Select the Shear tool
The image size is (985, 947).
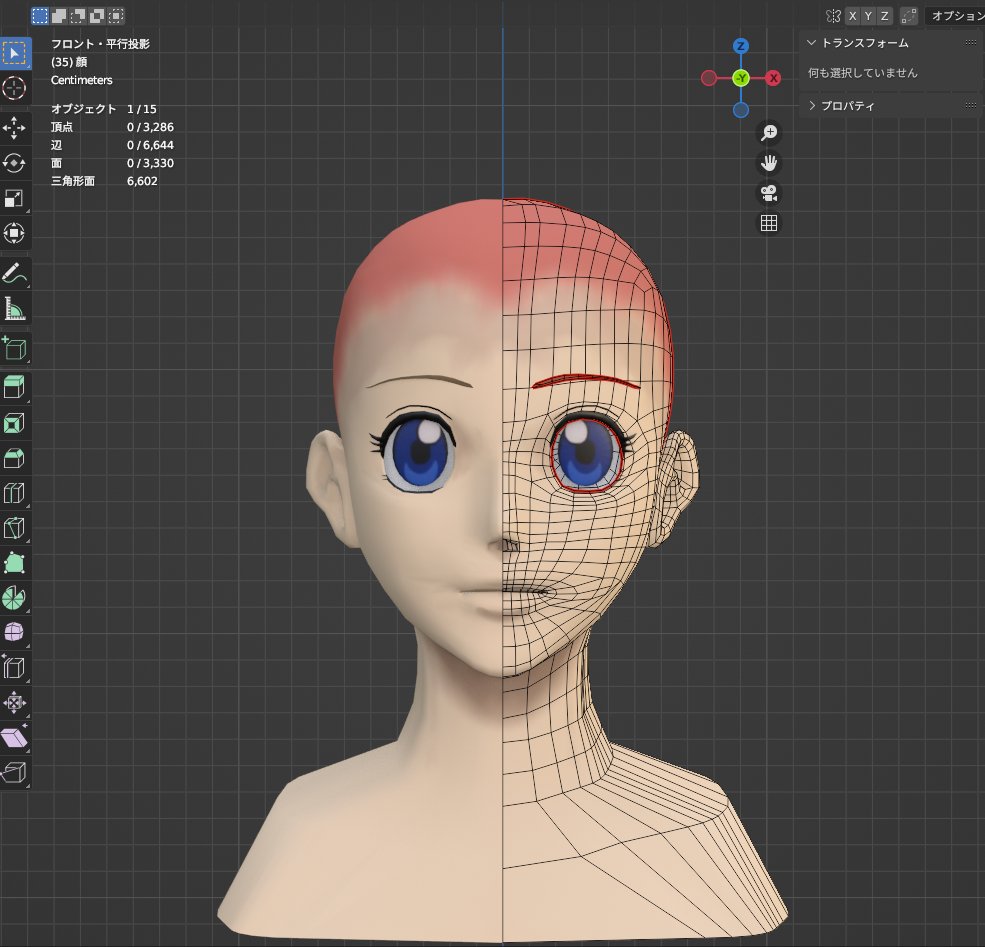pos(14,737)
